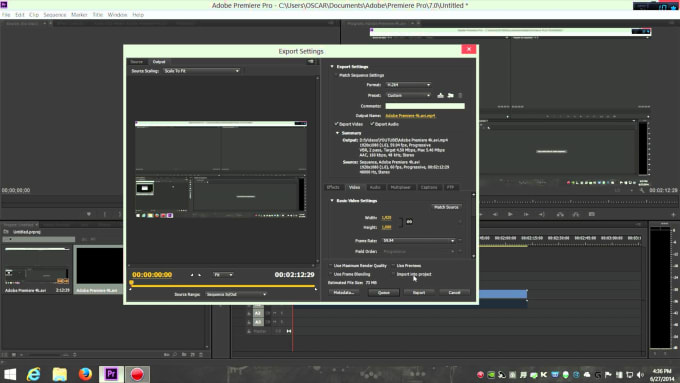The image size is (680, 383).
Task: Toggle the Export Audio checkbox
Action: coord(372,124)
